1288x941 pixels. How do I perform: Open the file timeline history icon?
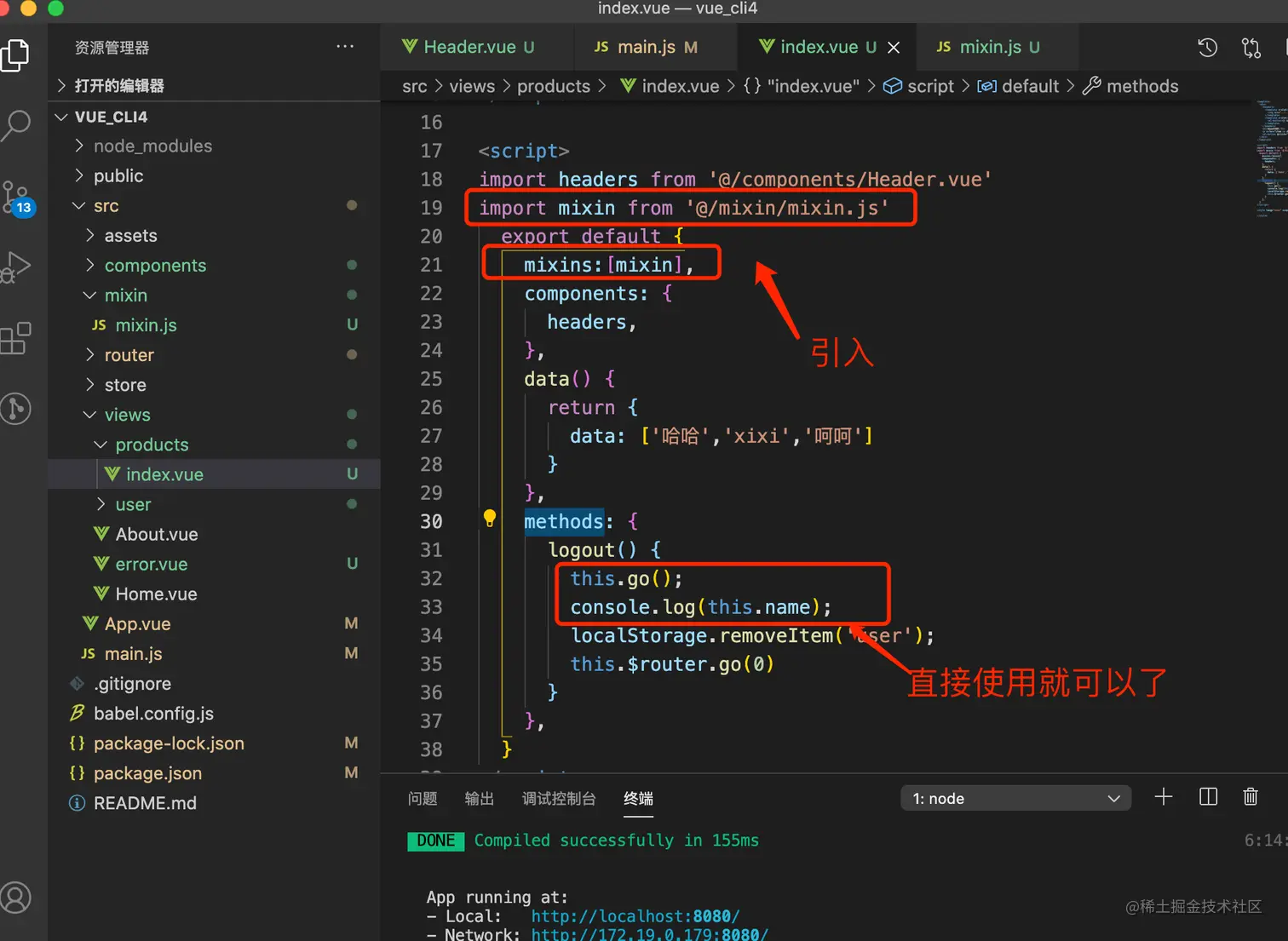[1207, 48]
